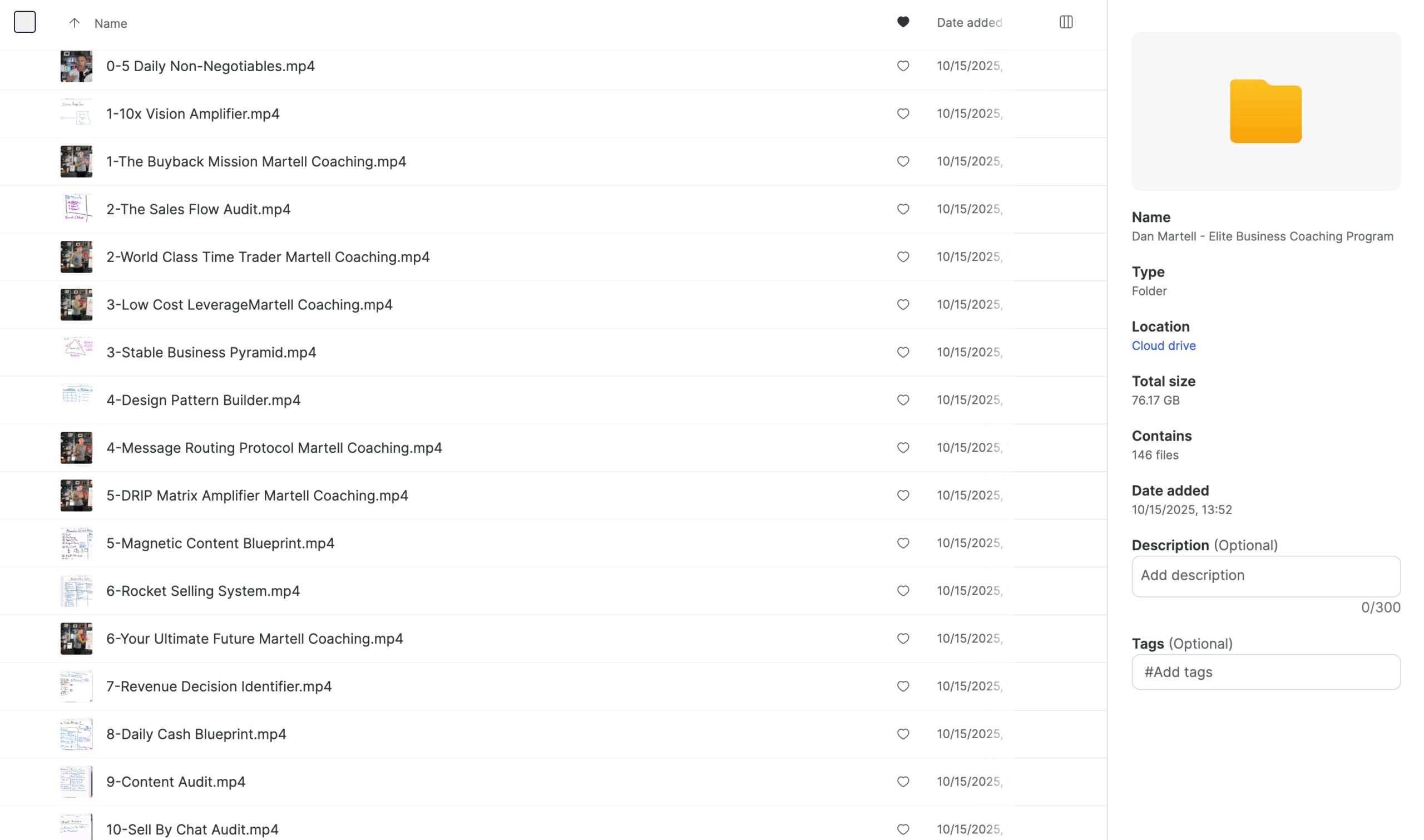Click heart for 5-Magnetic Content Blueprint.mp4
1424x840 pixels.
pyautogui.click(x=903, y=543)
